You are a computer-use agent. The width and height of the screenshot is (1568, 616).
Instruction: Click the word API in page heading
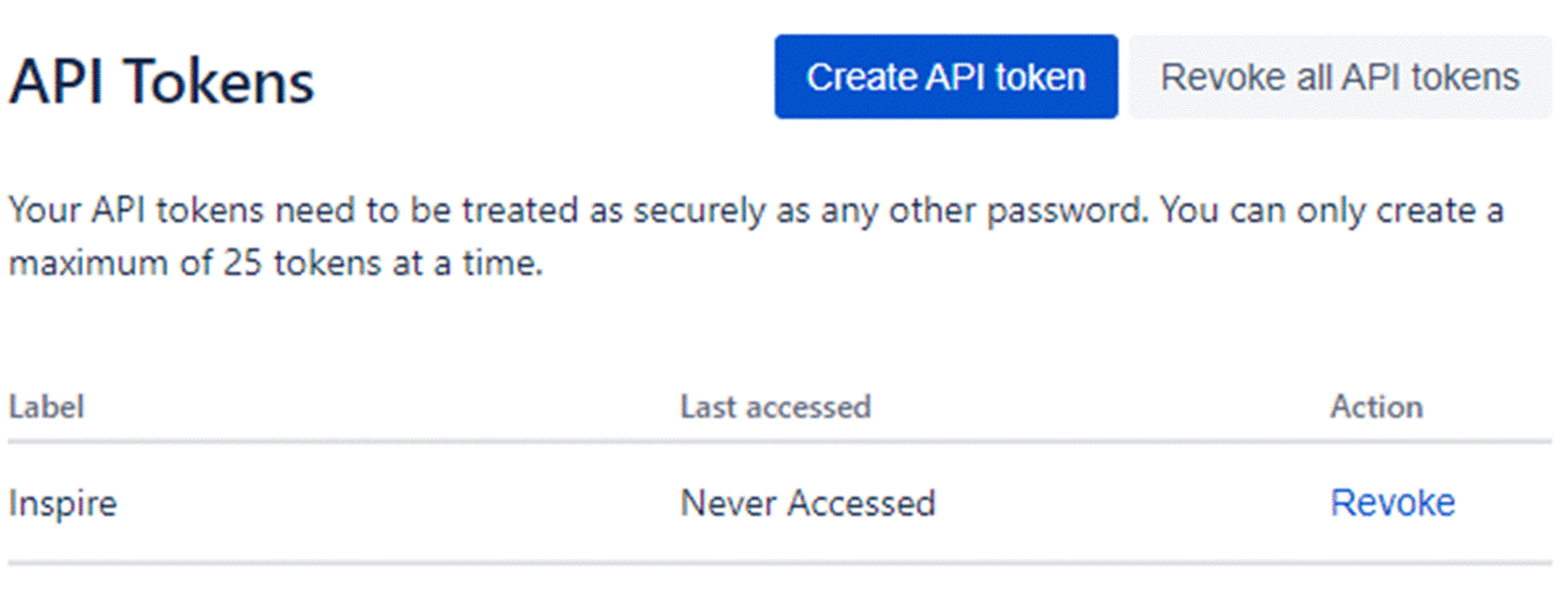click(x=57, y=82)
